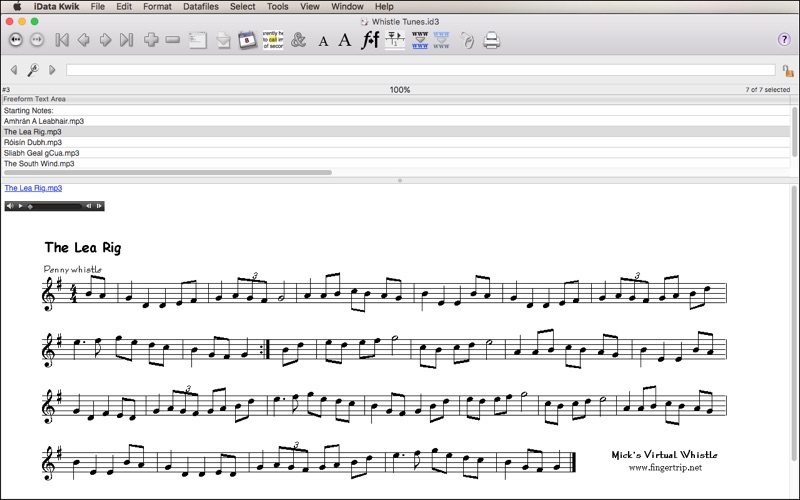
Task: Open The Lea Rig.mp3 hyperlink
Action: tap(33, 188)
